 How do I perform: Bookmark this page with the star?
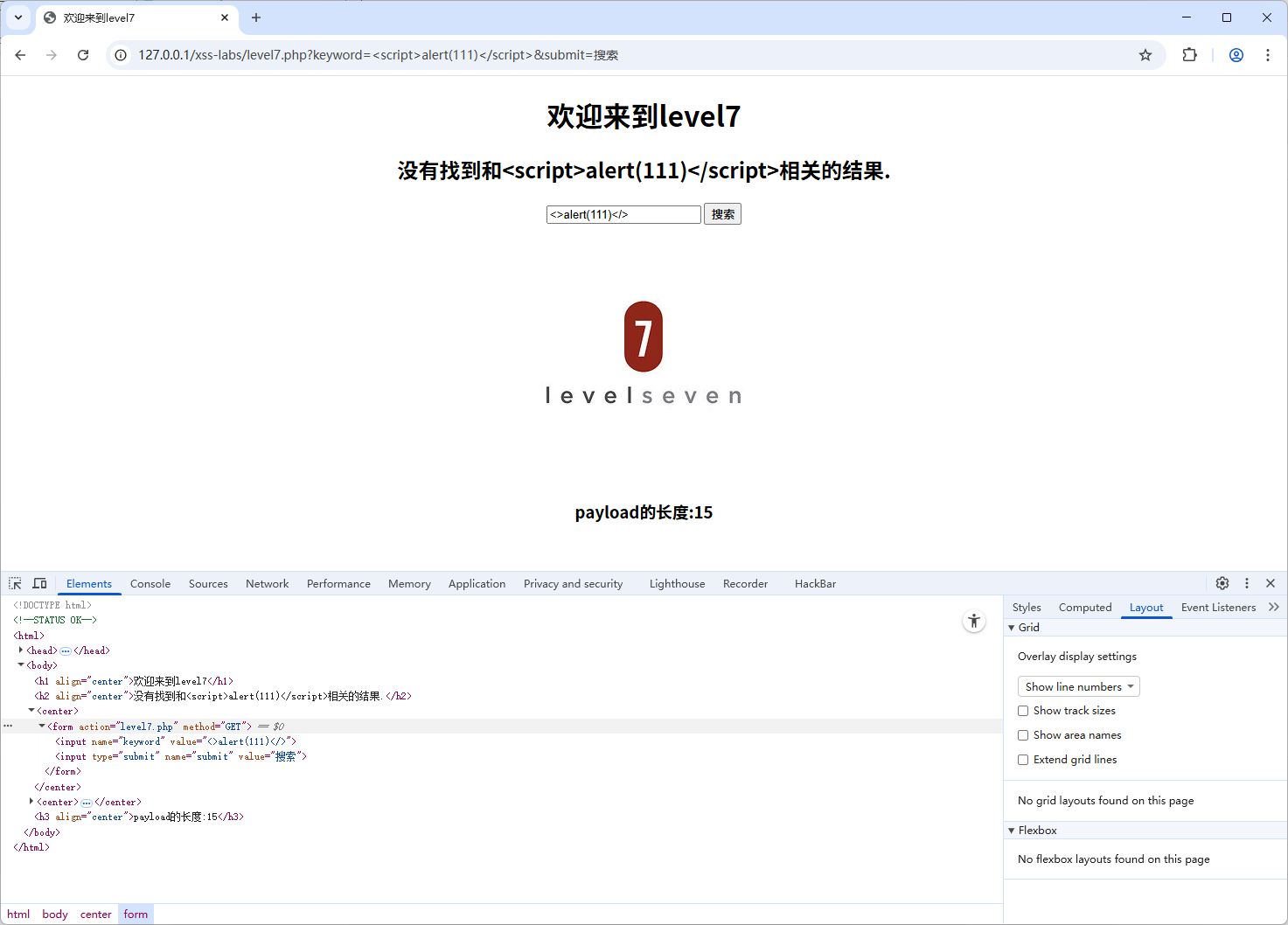click(x=1145, y=55)
